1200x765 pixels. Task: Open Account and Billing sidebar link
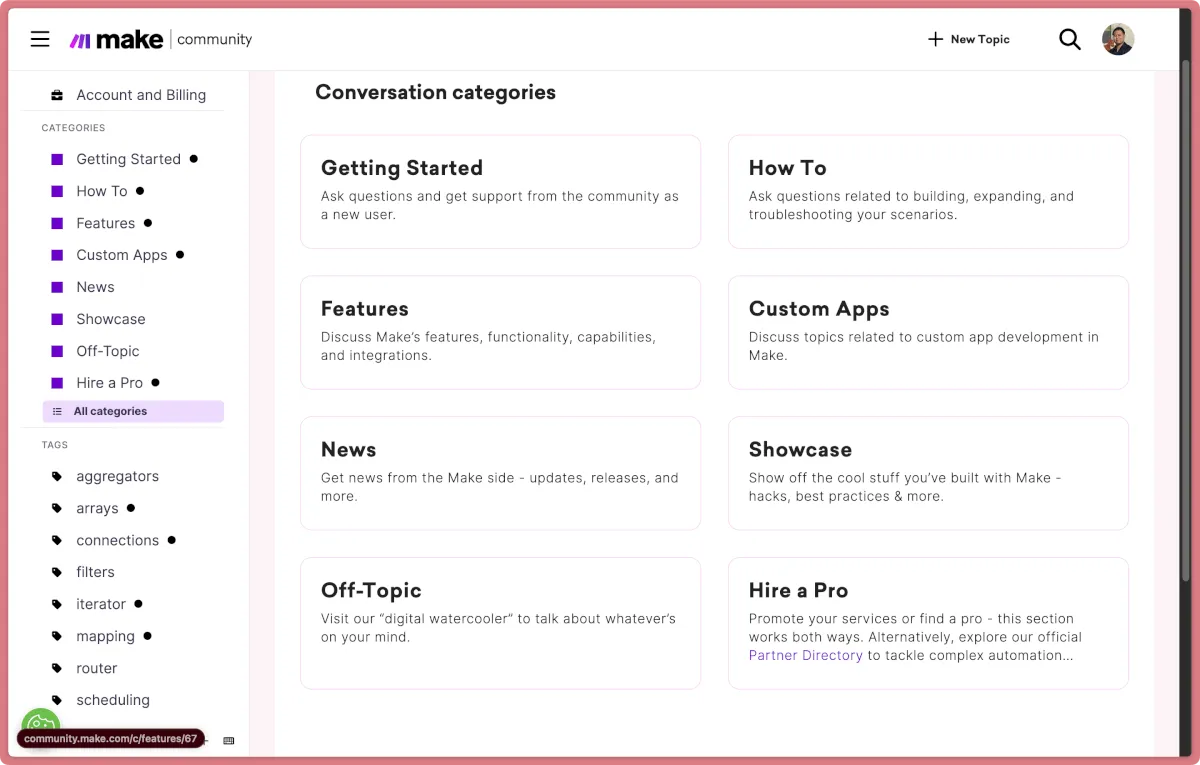click(141, 95)
